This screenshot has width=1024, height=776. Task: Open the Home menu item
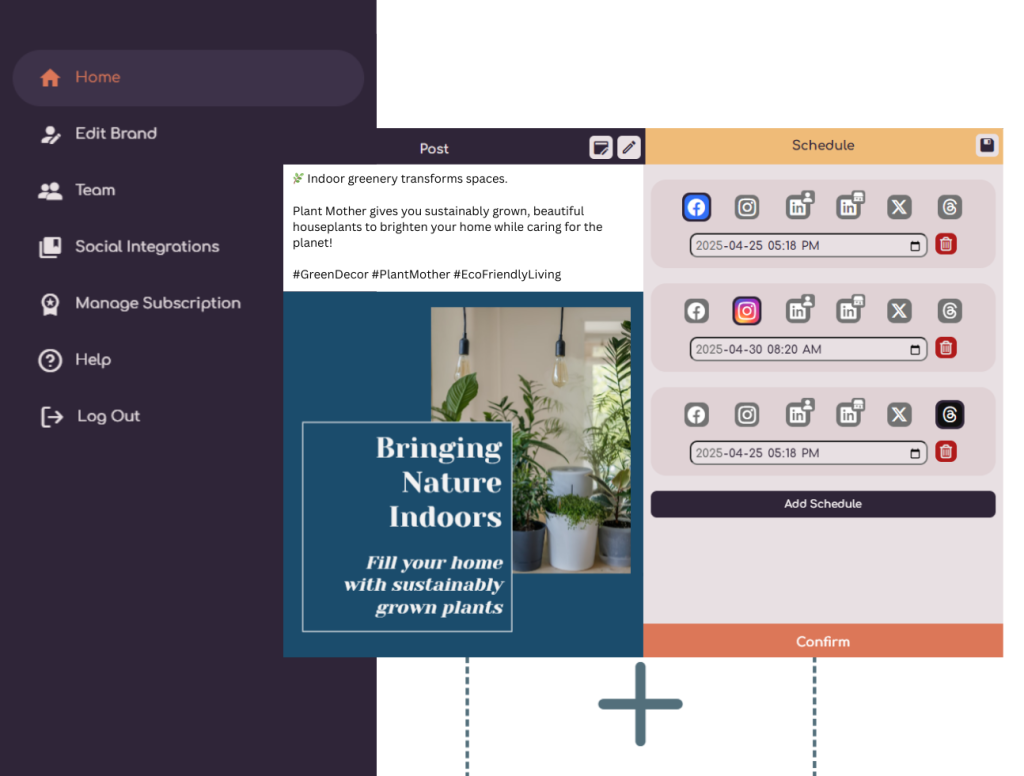click(x=188, y=78)
